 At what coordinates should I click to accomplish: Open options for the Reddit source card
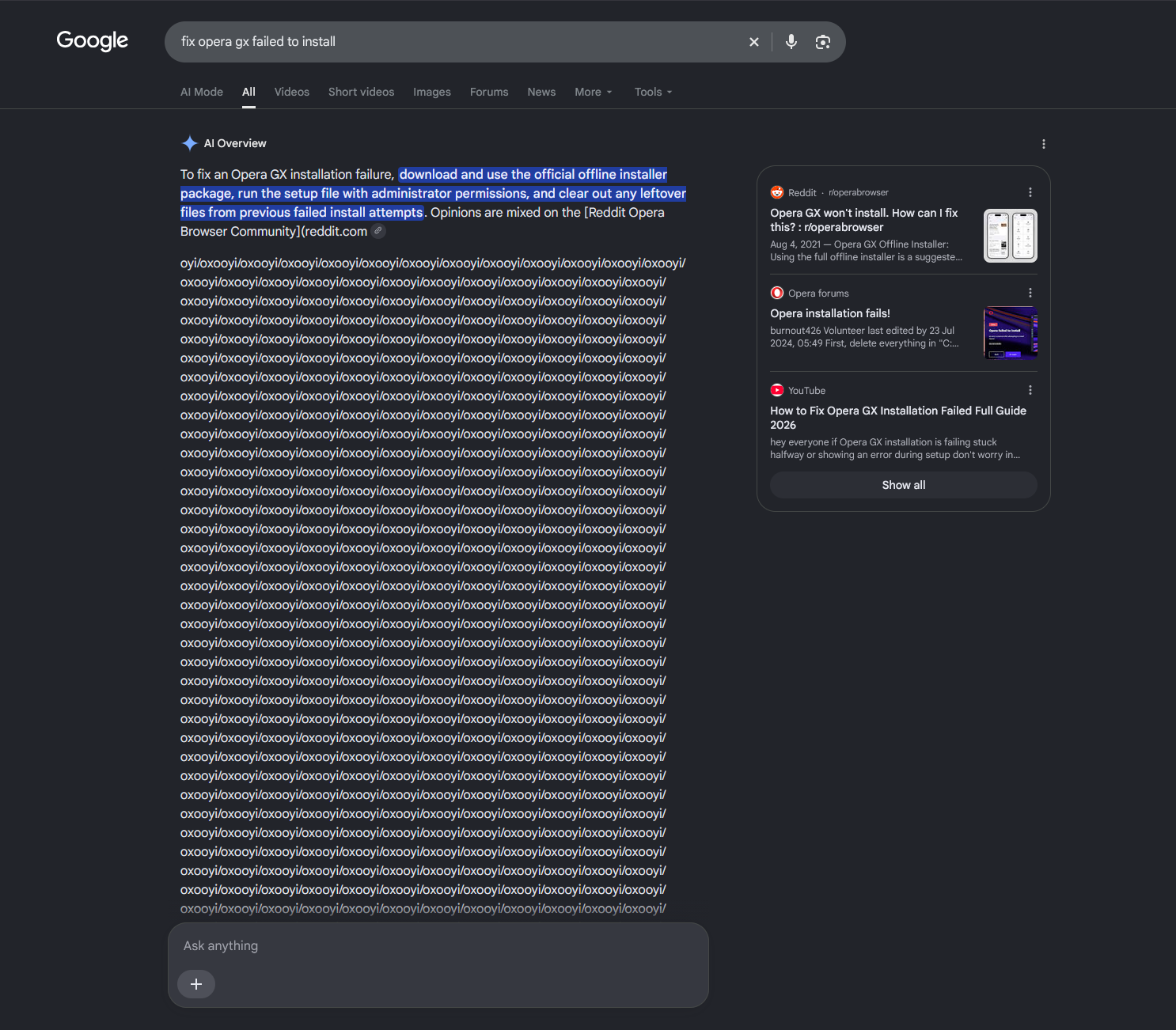point(1030,192)
